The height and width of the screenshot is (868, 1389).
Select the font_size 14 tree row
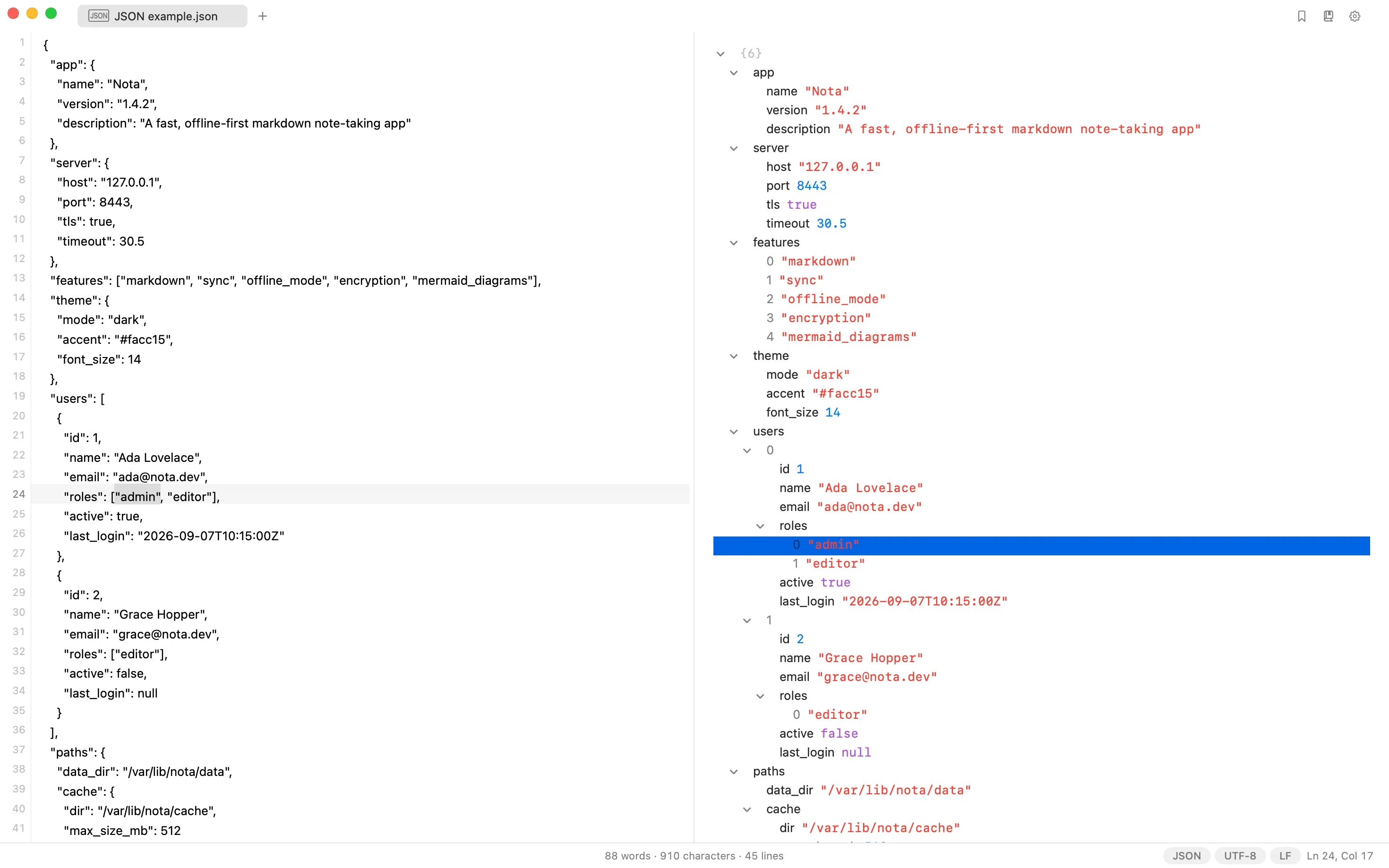click(1041, 413)
